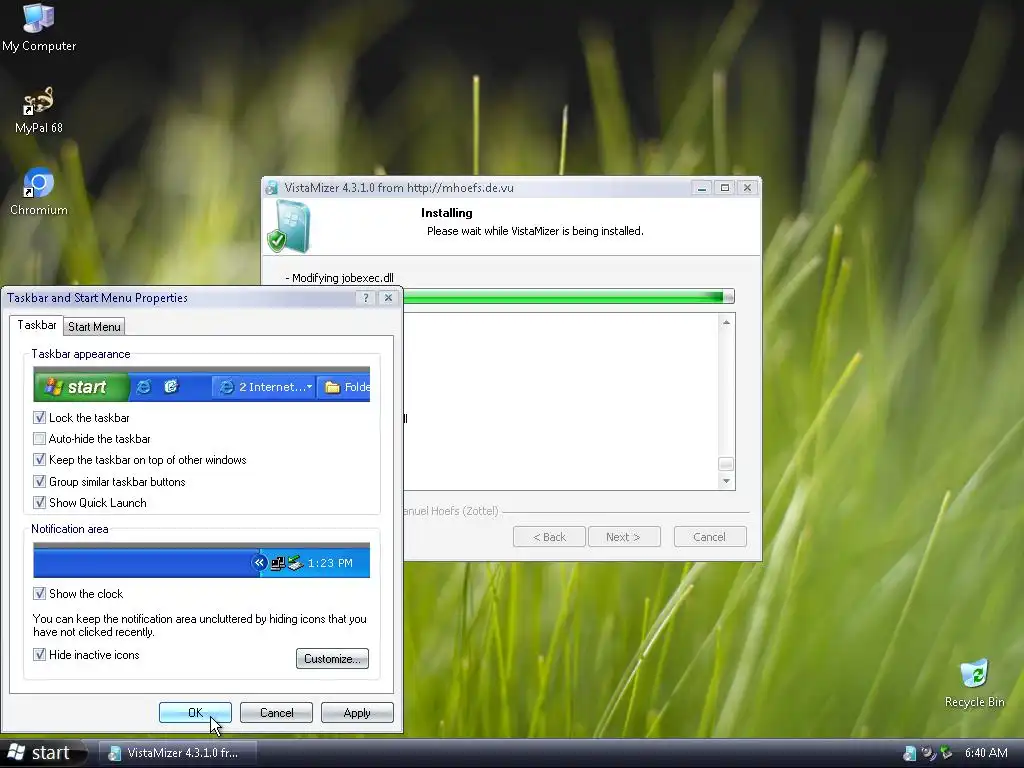This screenshot has width=1024, height=768.
Task: Click the Back button in VistaMizer installer
Action: click(x=549, y=537)
